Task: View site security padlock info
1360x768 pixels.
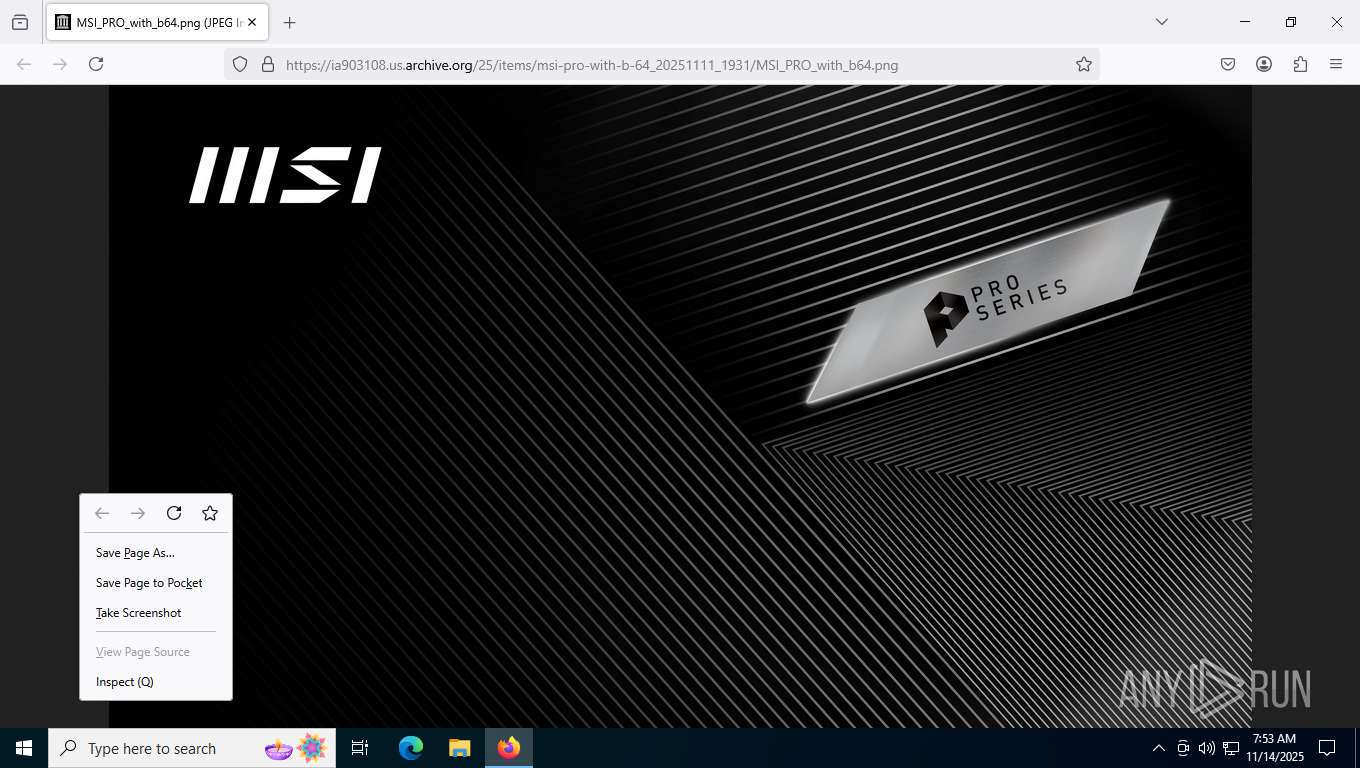Action: point(267,64)
